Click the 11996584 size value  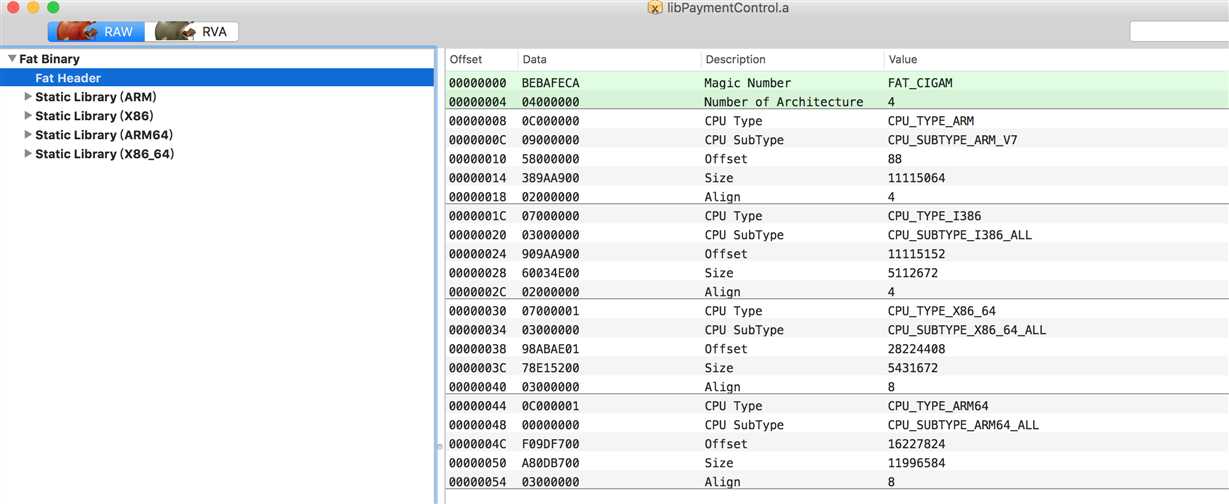point(916,463)
